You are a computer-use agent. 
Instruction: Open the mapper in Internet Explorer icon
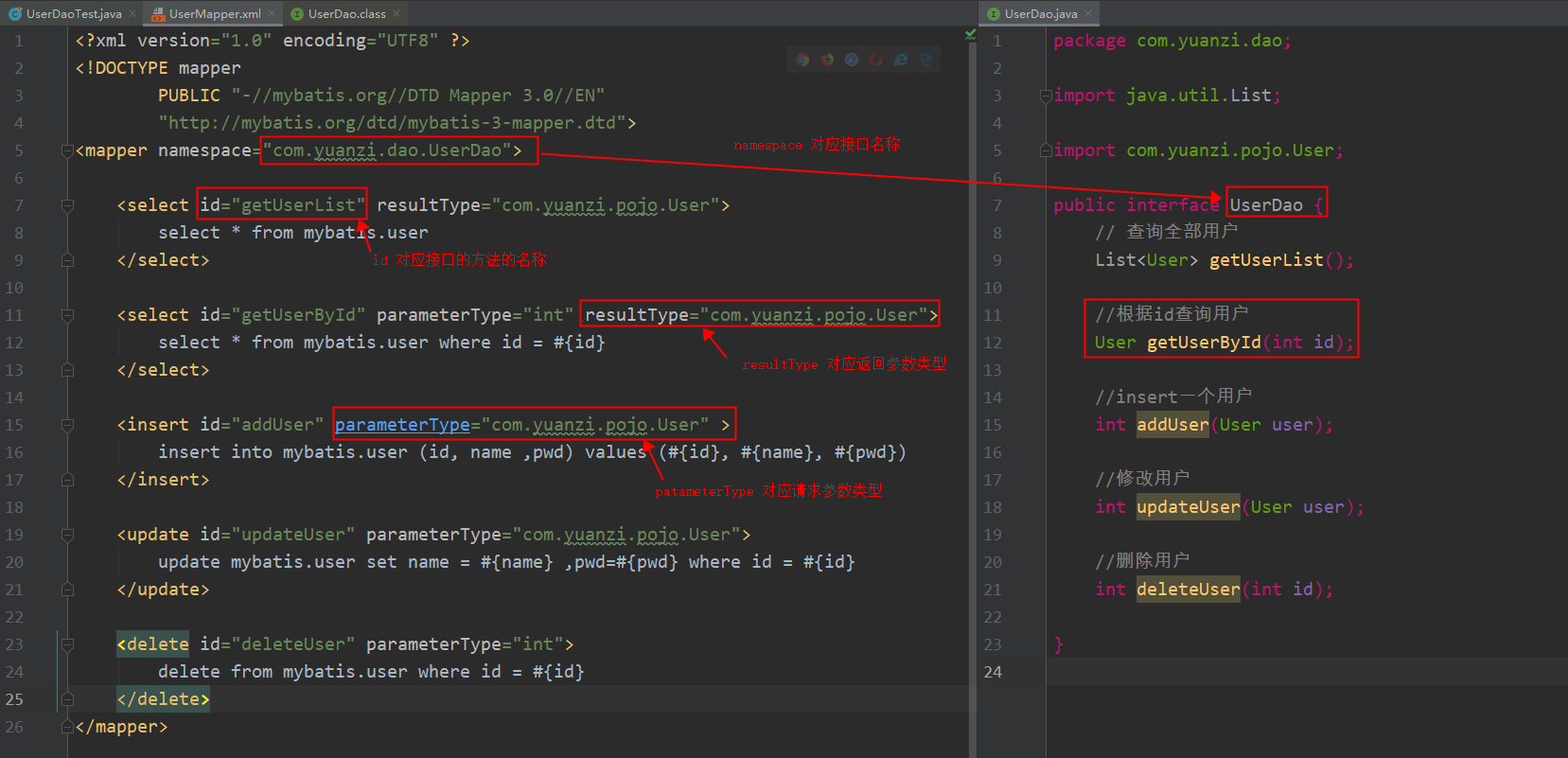tap(901, 60)
